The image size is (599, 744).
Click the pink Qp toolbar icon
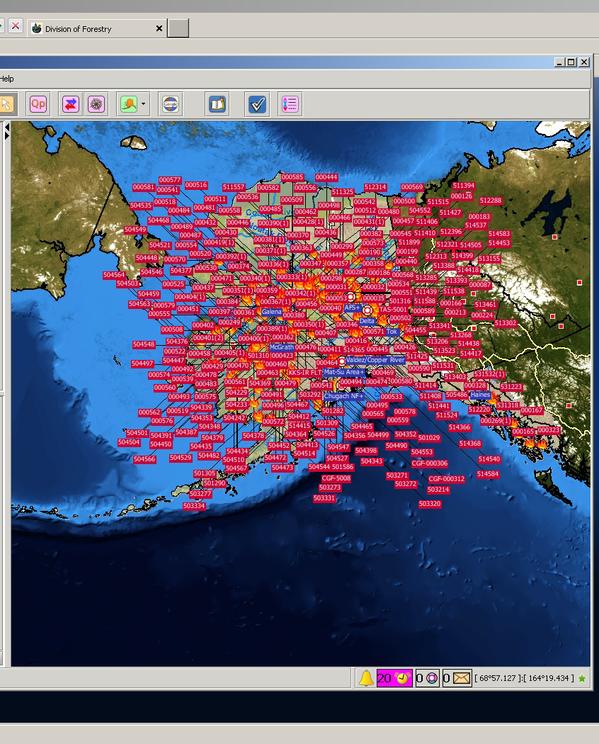click(38, 104)
